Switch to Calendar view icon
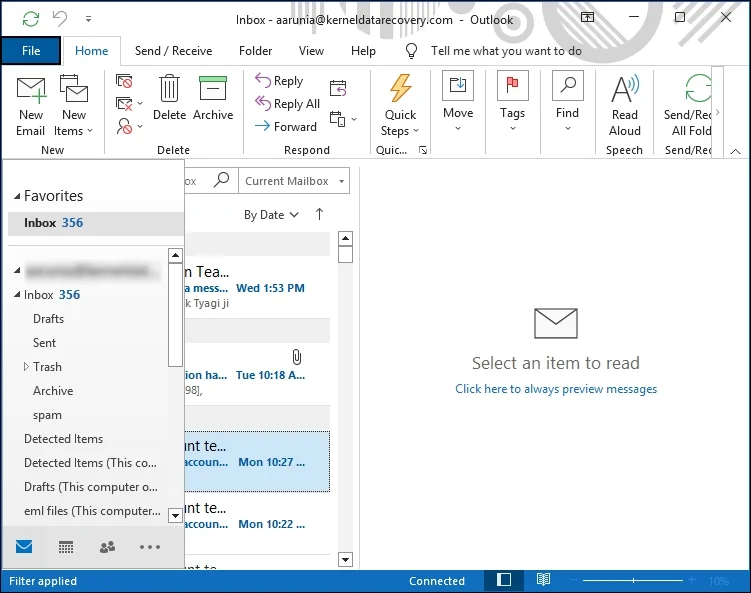The width and height of the screenshot is (751, 593). pos(66,547)
